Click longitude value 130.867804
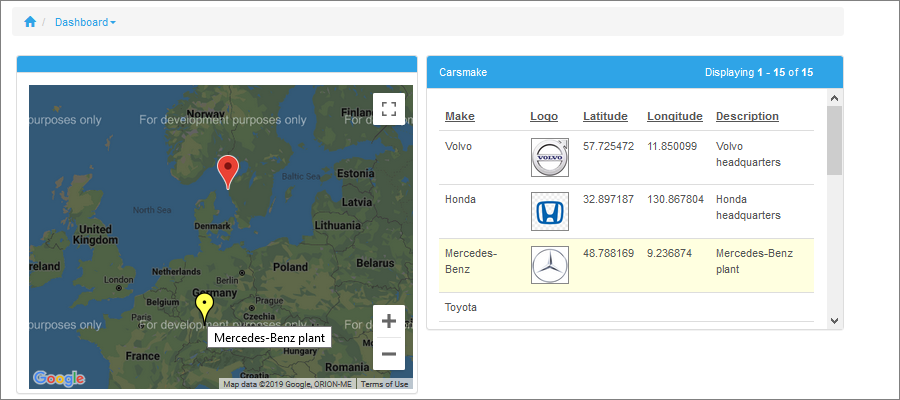Viewport: 900px width, 400px height. (676, 200)
